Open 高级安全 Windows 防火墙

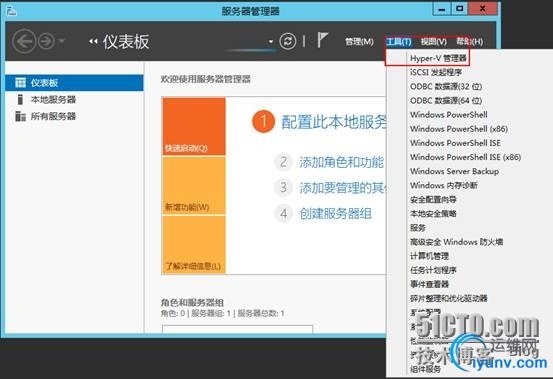pyautogui.click(x=456, y=242)
